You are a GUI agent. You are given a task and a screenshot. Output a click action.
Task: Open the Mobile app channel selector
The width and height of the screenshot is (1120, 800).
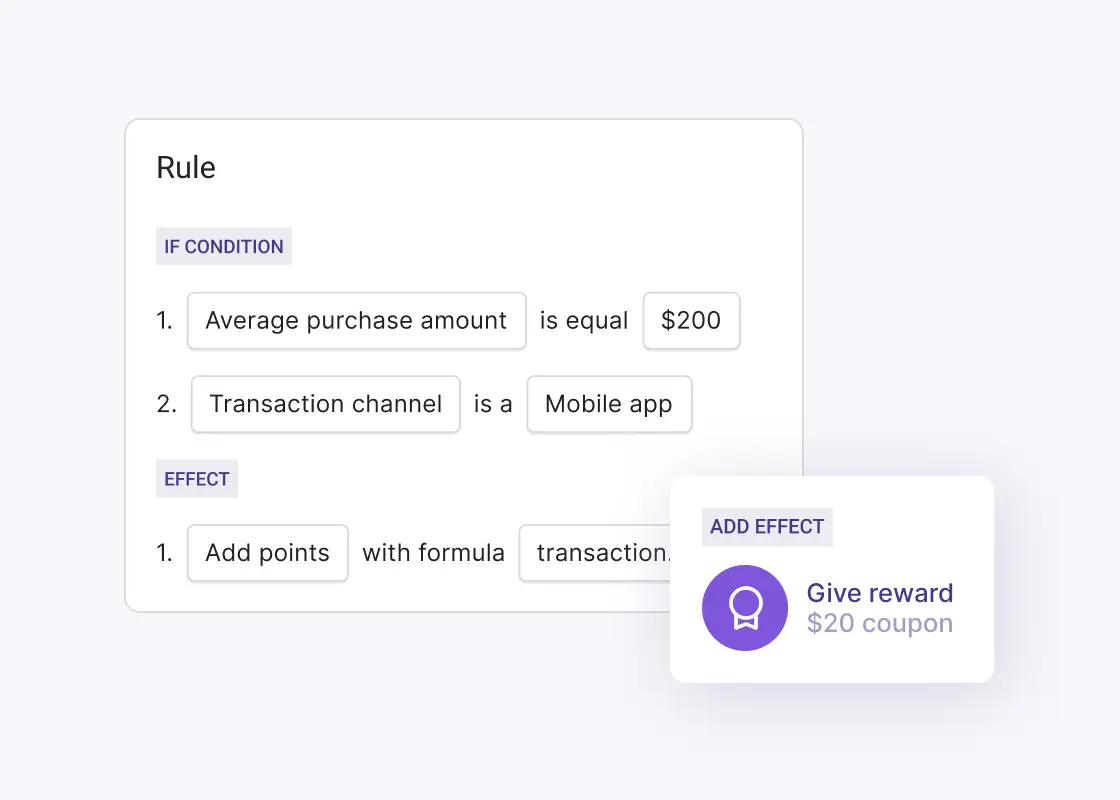(x=609, y=404)
